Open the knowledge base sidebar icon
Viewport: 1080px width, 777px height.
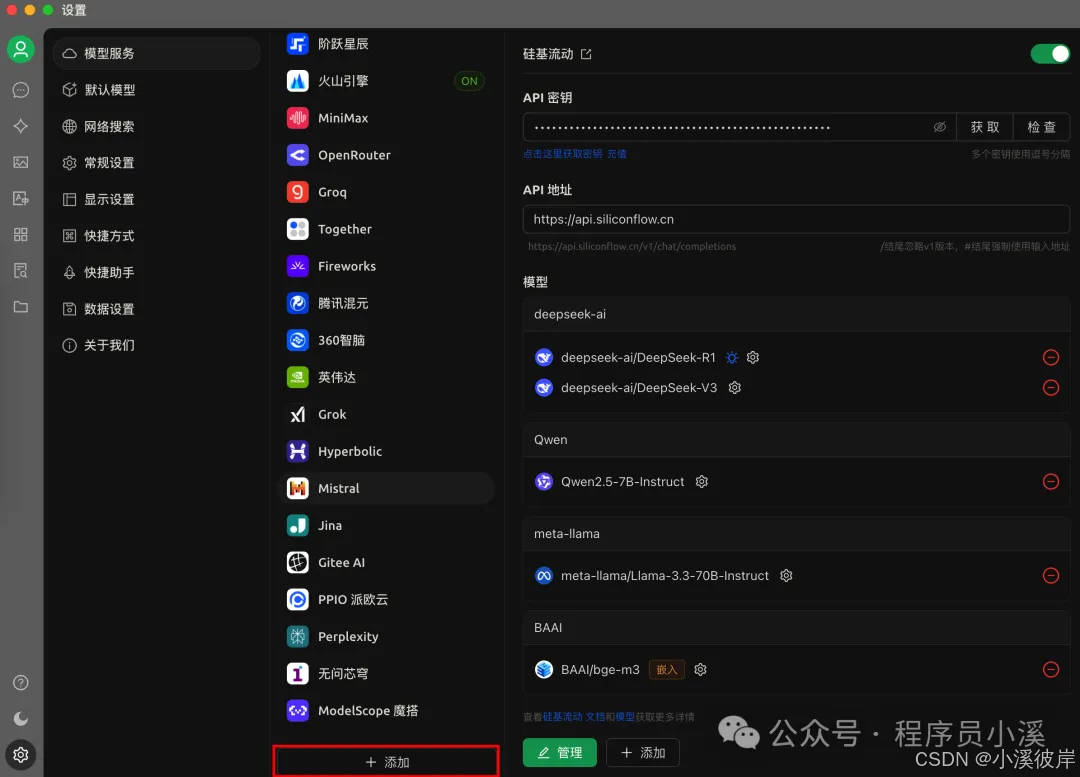[21, 271]
